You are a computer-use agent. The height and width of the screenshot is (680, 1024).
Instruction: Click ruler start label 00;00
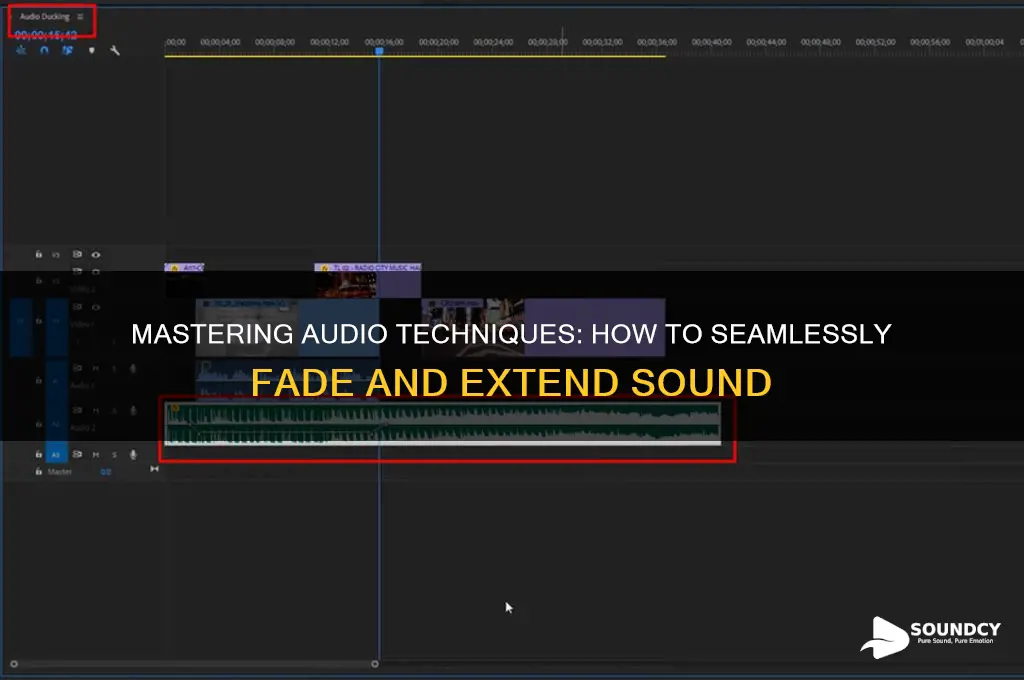pyautogui.click(x=176, y=42)
